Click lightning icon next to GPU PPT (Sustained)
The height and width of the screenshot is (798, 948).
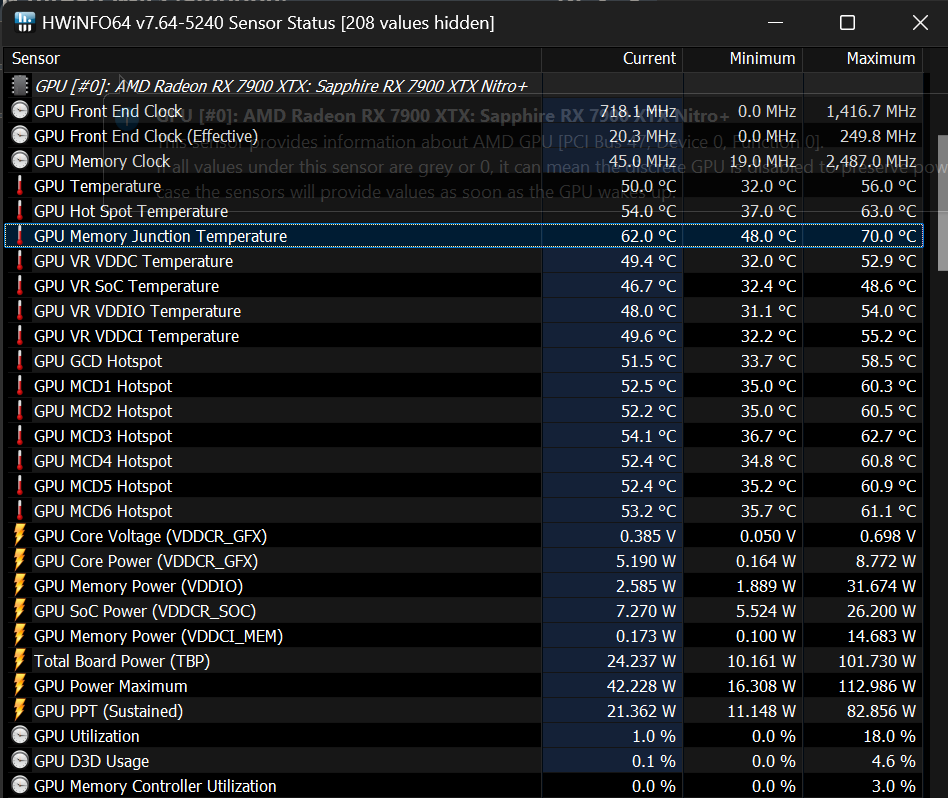(x=20, y=711)
